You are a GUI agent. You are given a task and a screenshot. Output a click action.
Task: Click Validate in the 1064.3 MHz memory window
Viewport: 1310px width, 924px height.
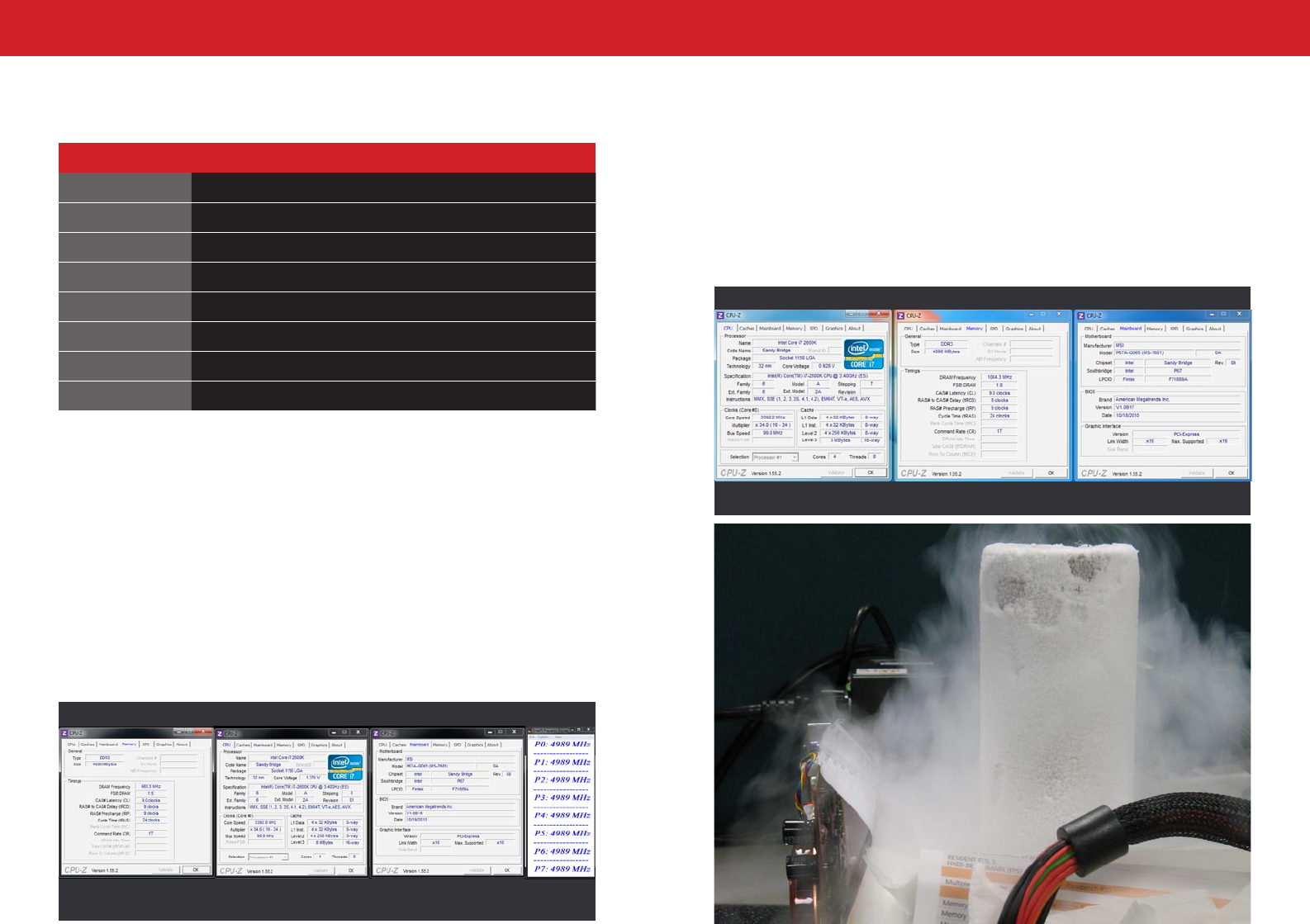pyautogui.click(x=1017, y=473)
